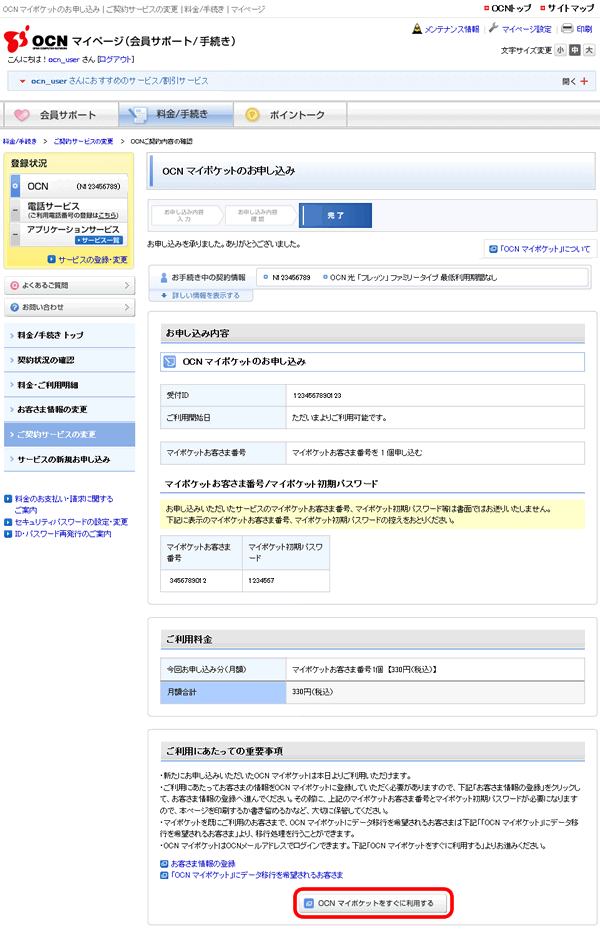Click the ocn_user username link
Viewport: 600px width, 931px height.
click(64, 59)
